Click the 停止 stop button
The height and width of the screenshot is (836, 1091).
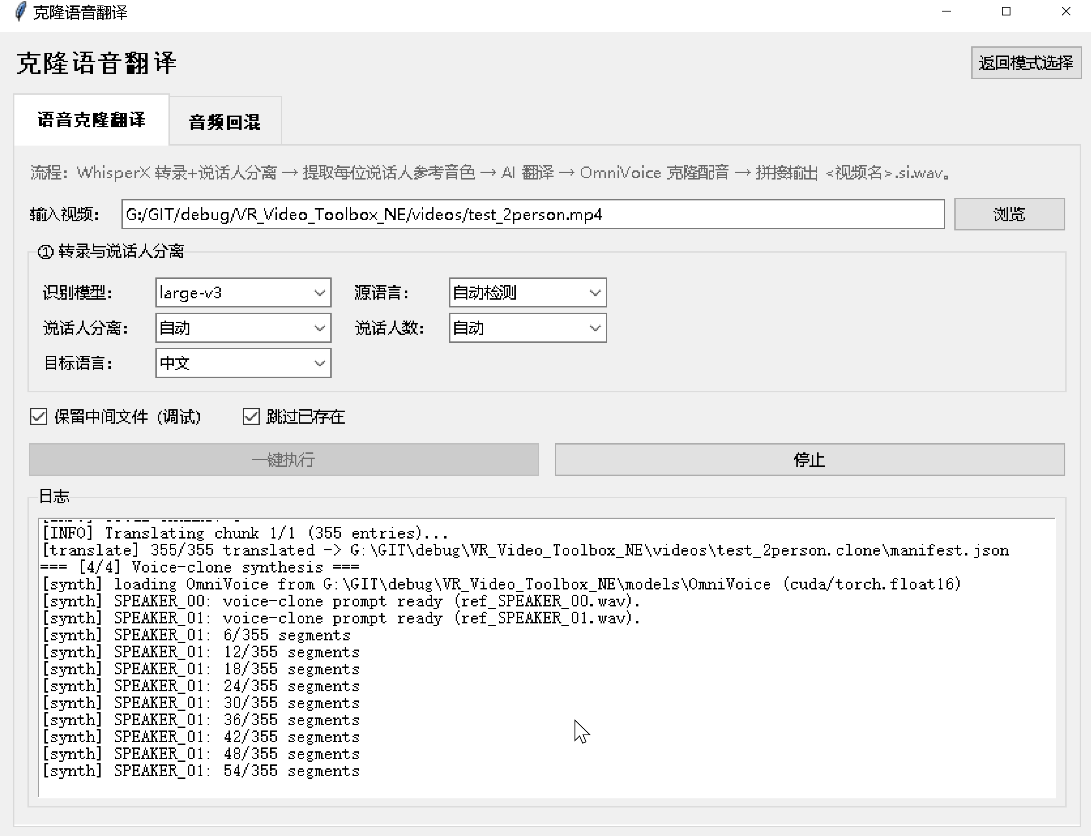pyautogui.click(x=809, y=460)
